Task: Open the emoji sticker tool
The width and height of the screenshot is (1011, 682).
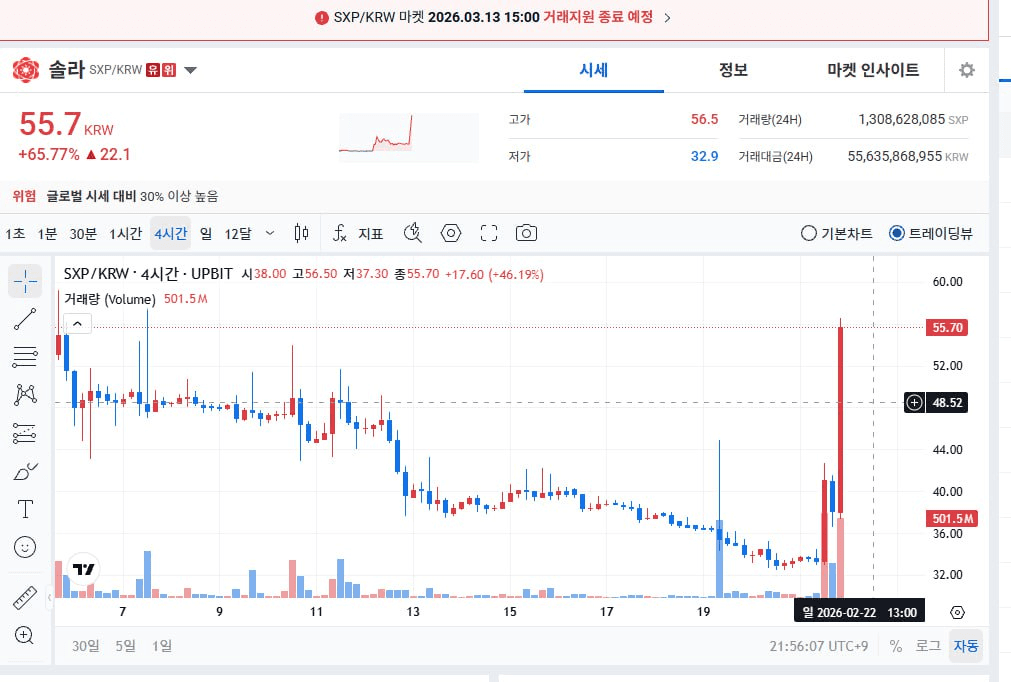Action: click(x=25, y=547)
